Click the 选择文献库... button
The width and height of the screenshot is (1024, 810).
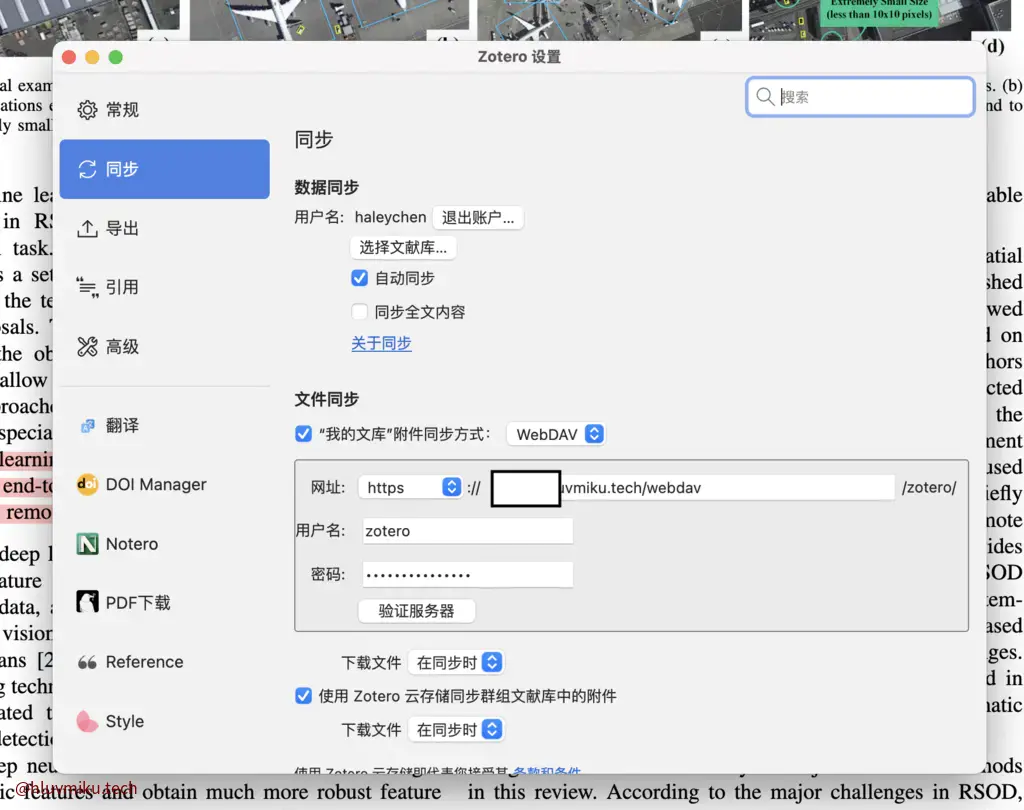pyautogui.click(x=403, y=248)
